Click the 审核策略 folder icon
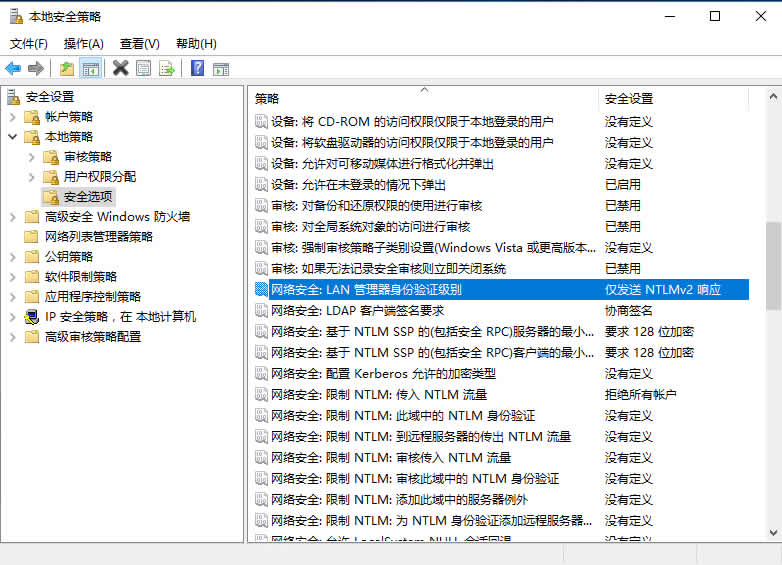The image size is (782, 565). pos(51,157)
